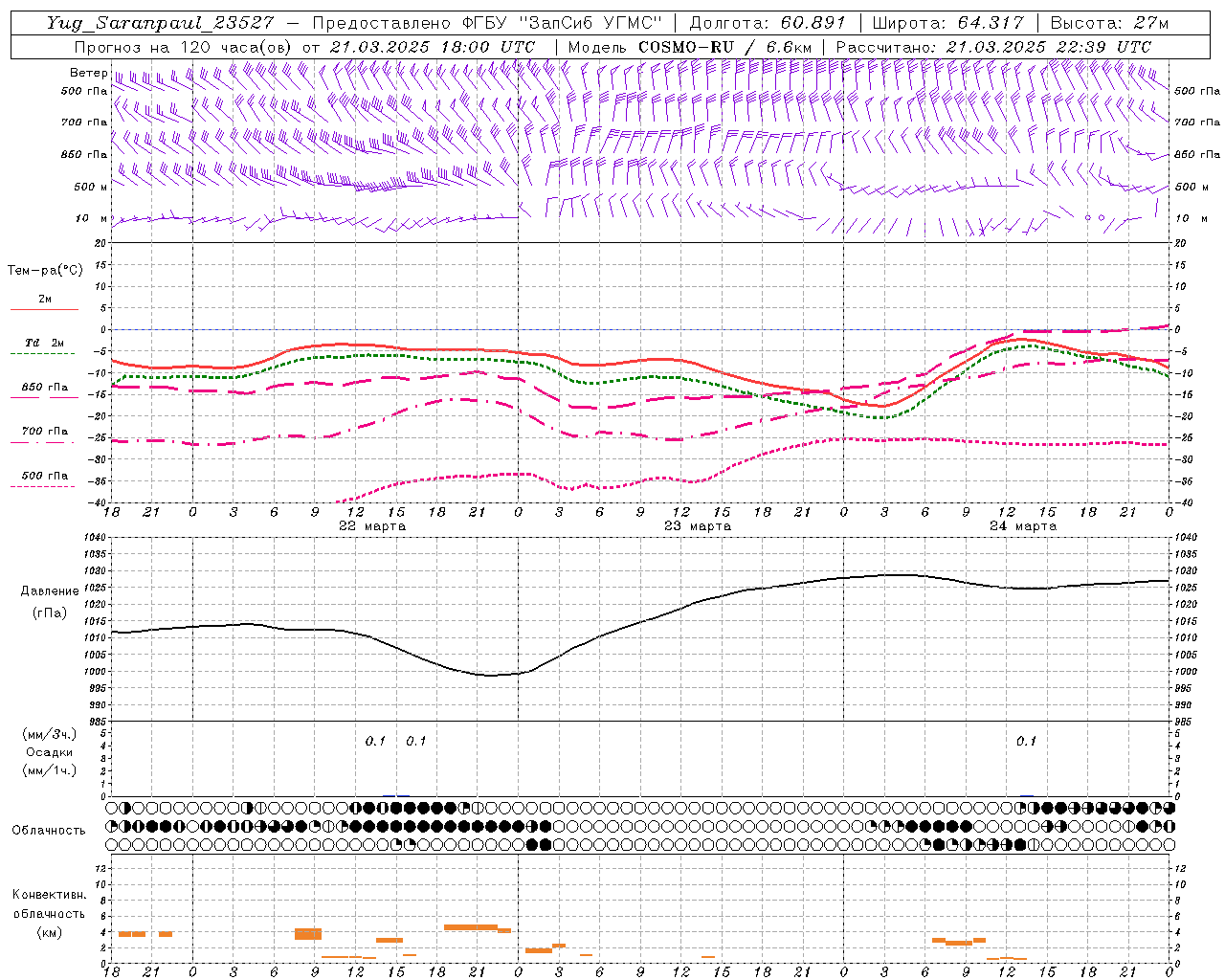This screenshot has height=980, width=1225.
Task: Click the Ветер wind panel label
Action: coord(88,73)
